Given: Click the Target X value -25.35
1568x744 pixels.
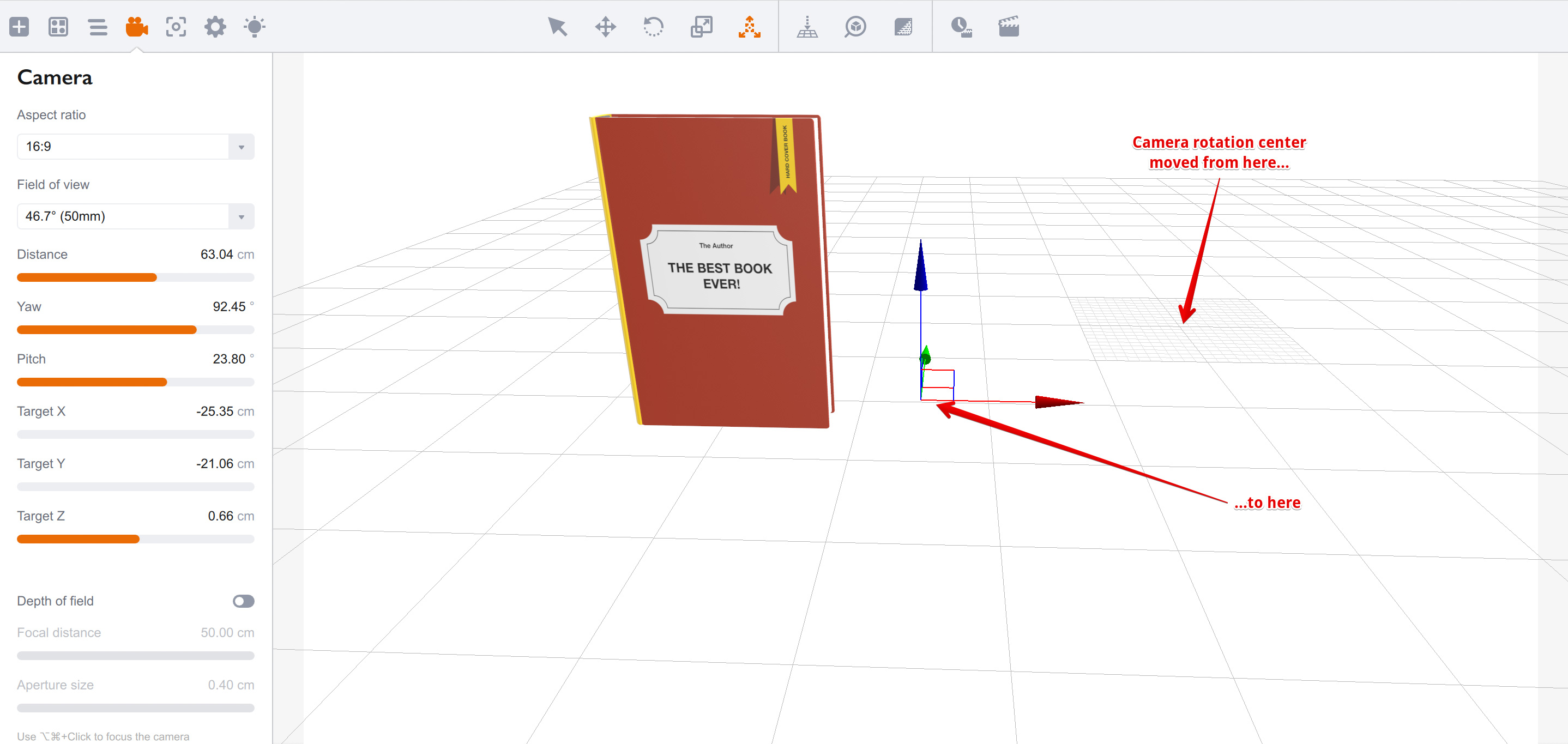Looking at the screenshot, I should 215,411.
